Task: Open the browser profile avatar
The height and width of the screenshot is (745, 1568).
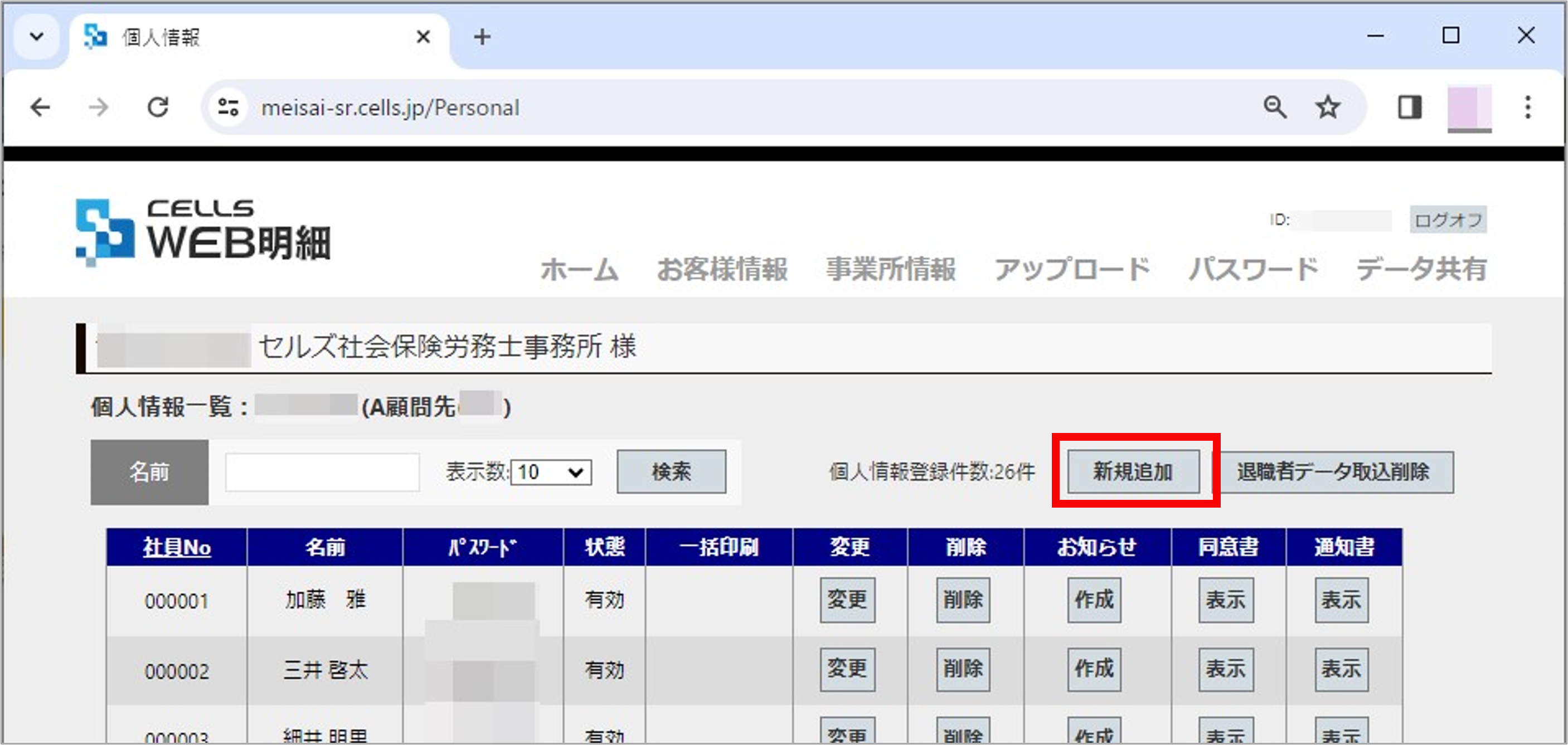Action: tap(1470, 107)
